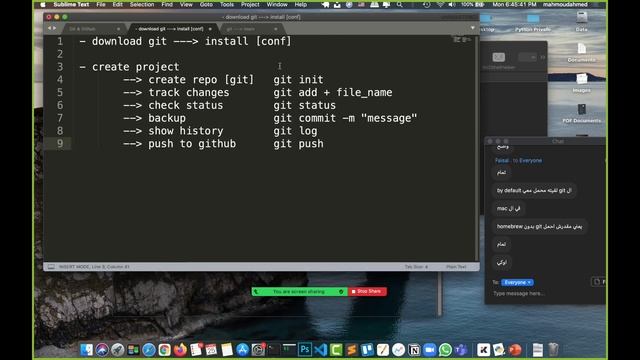This screenshot has height=360, width=640.
Task: Close the 'download git' tab
Action: (210, 29)
